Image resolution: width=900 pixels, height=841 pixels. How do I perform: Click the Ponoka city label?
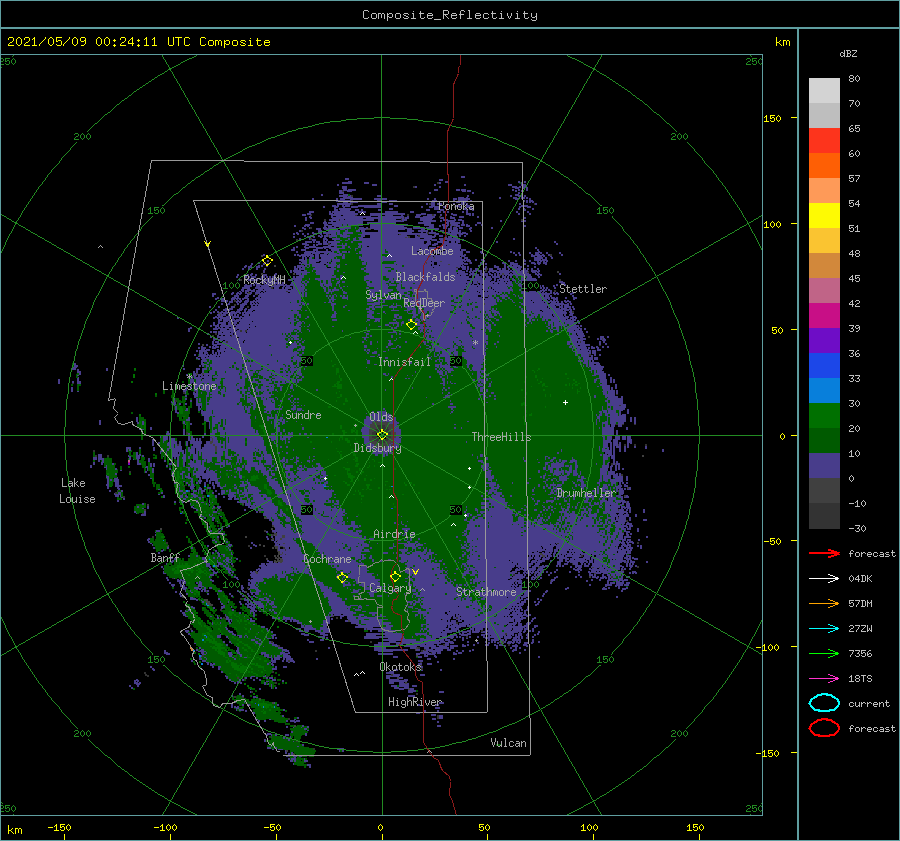456,206
